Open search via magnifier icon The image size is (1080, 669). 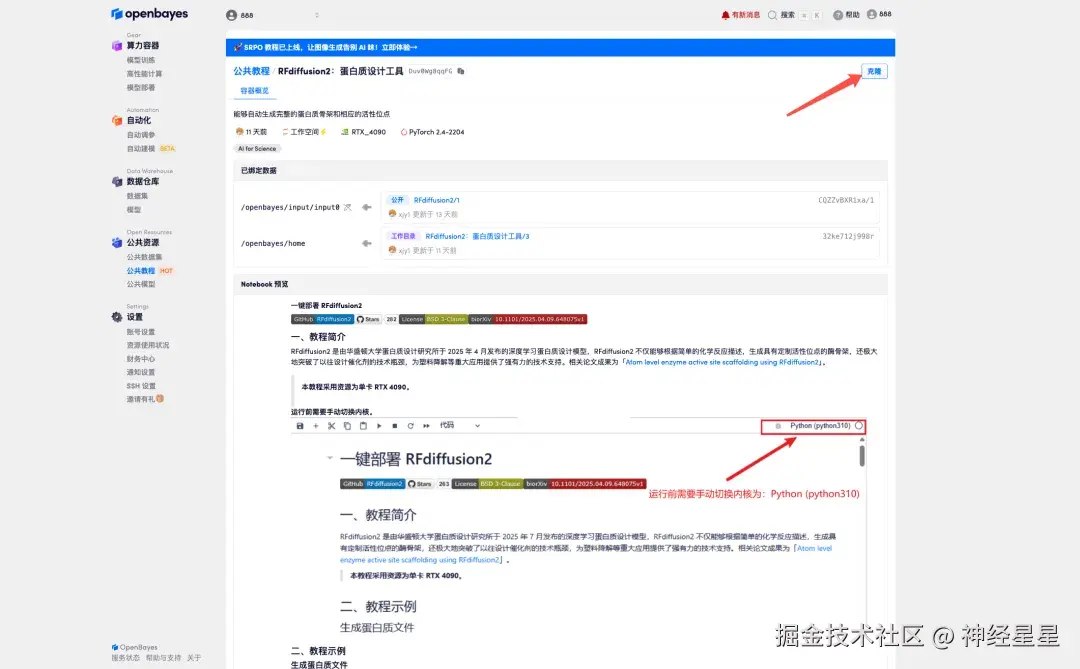point(772,14)
